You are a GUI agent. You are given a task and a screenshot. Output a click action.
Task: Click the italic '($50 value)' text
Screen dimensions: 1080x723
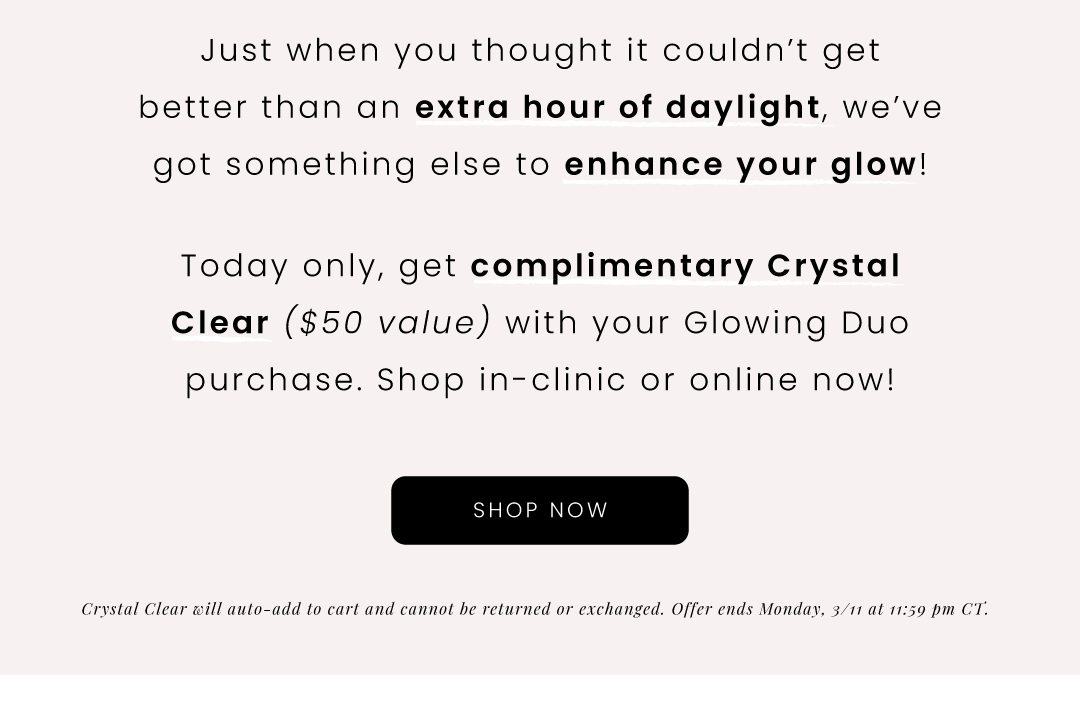pyautogui.click(x=388, y=323)
